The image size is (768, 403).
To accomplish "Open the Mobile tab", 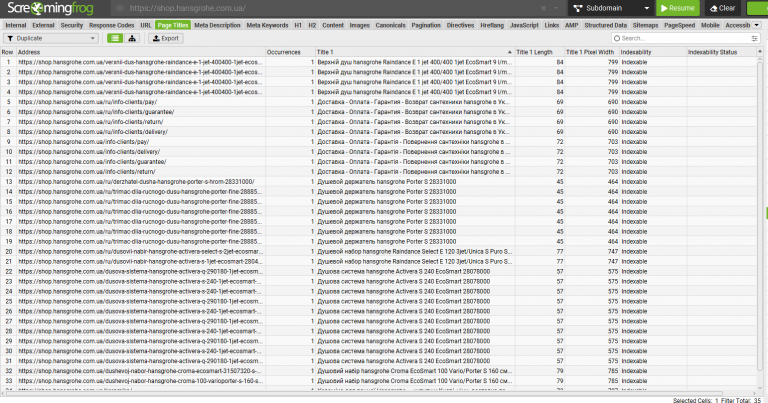I will tap(710, 25).
